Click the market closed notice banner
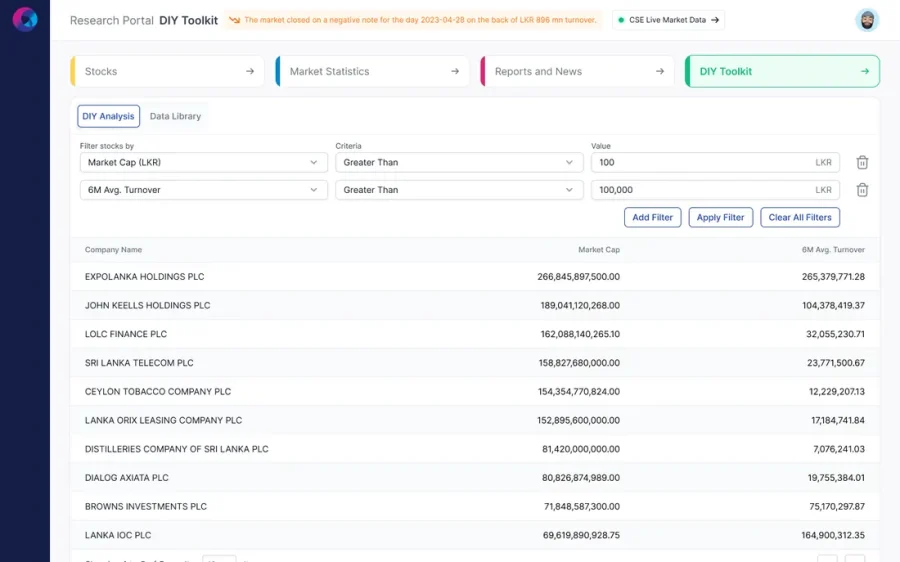The height and width of the screenshot is (562, 900). click(413, 20)
